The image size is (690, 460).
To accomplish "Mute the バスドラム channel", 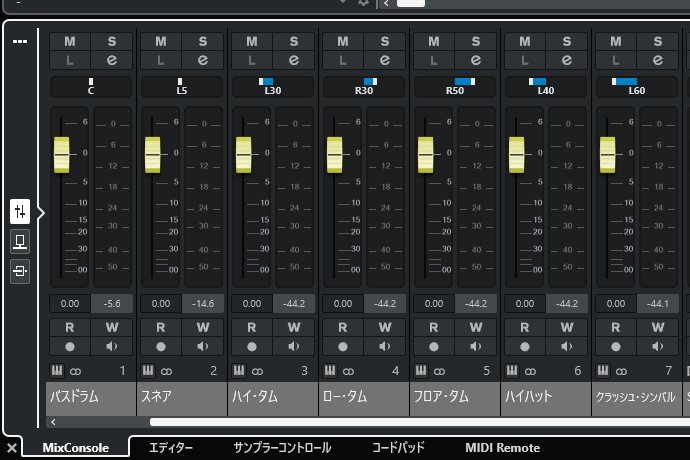I will pos(70,41).
